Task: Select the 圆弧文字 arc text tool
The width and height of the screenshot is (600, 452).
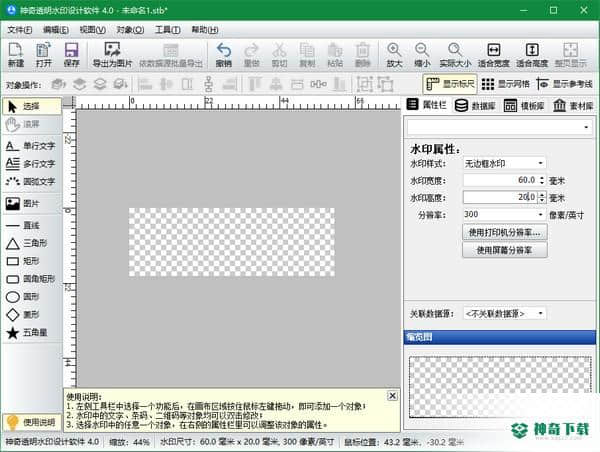Action: point(32,181)
